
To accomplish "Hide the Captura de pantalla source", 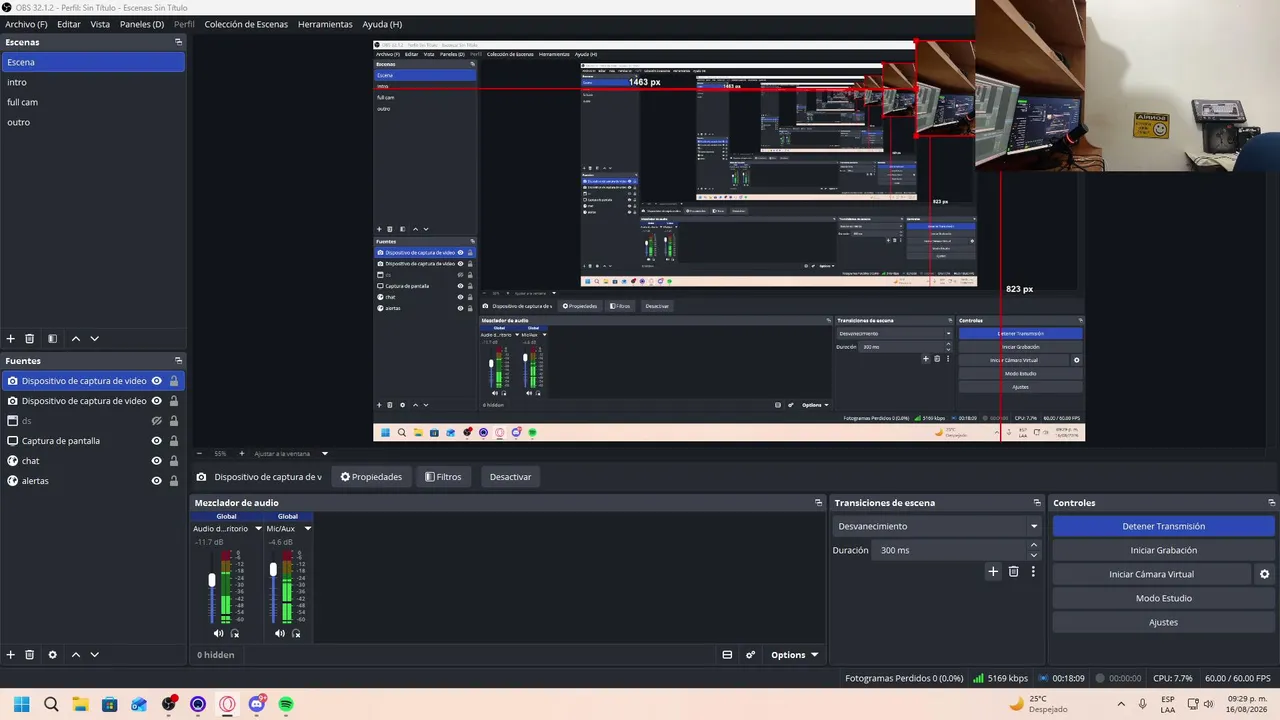I will point(157,441).
